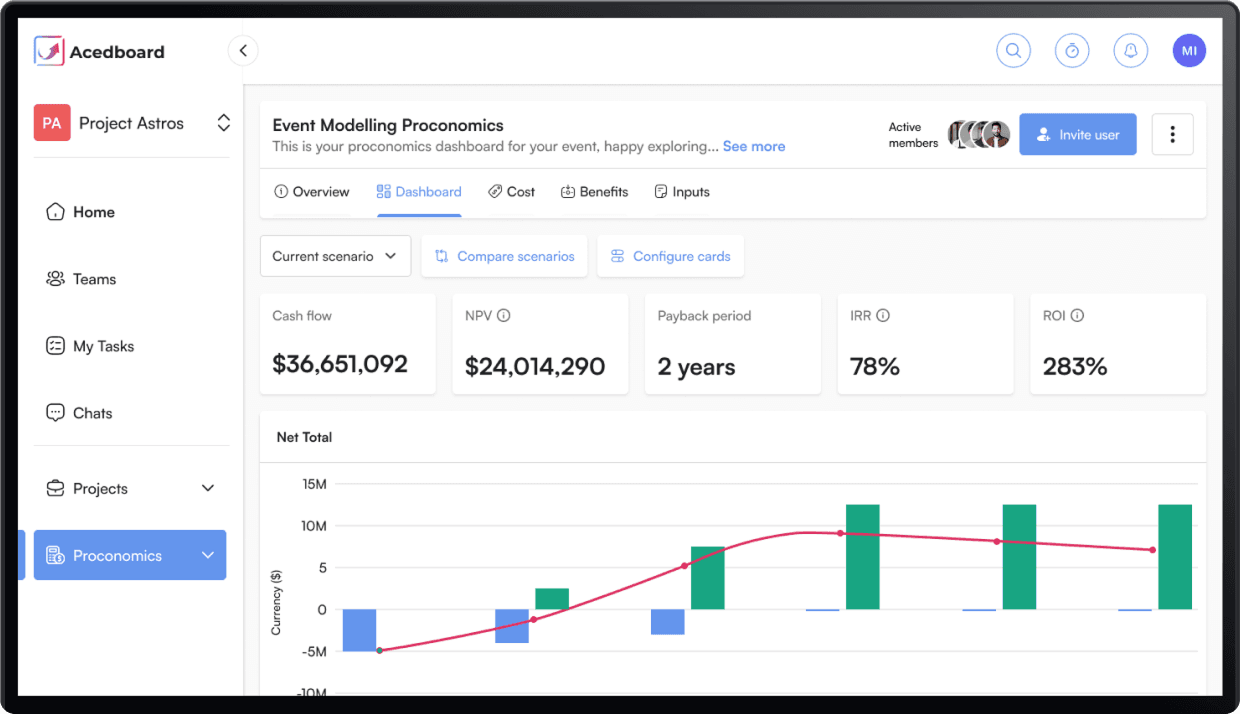Click the clock/history icon near the top right
Screen dimensions: 1240x714
coord(1072,50)
